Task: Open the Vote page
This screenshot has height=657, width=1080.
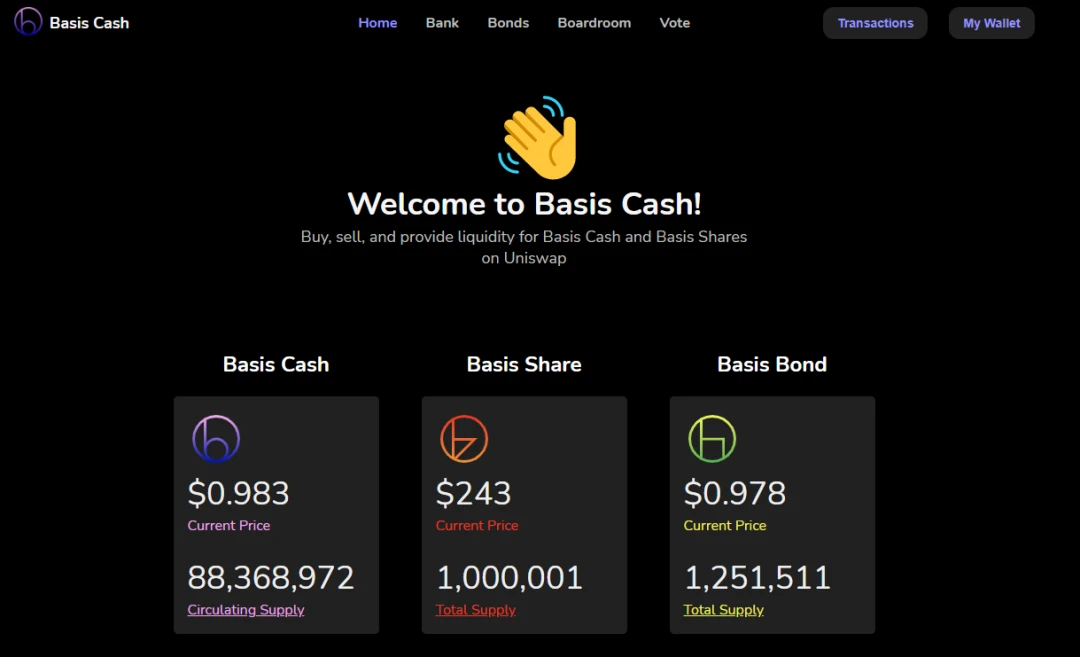Action: [x=674, y=23]
